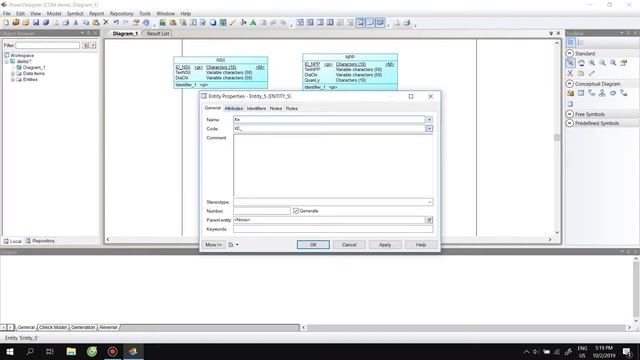Select the File tool in Conceptual Diagram
This screenshot has height=360, width=640.
tap(570, 104)
